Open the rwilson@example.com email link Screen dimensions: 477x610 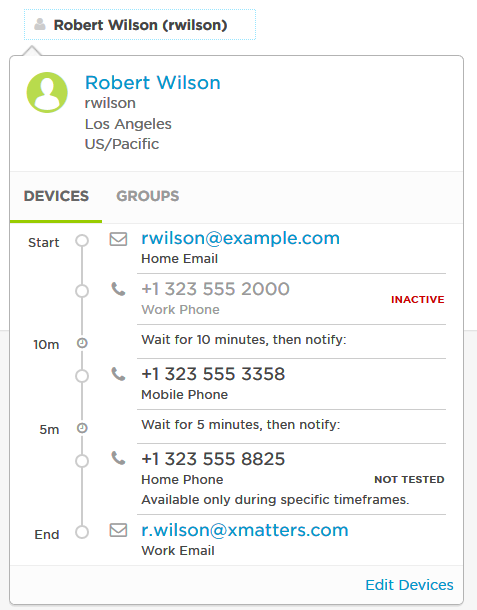tap(240, 238)
